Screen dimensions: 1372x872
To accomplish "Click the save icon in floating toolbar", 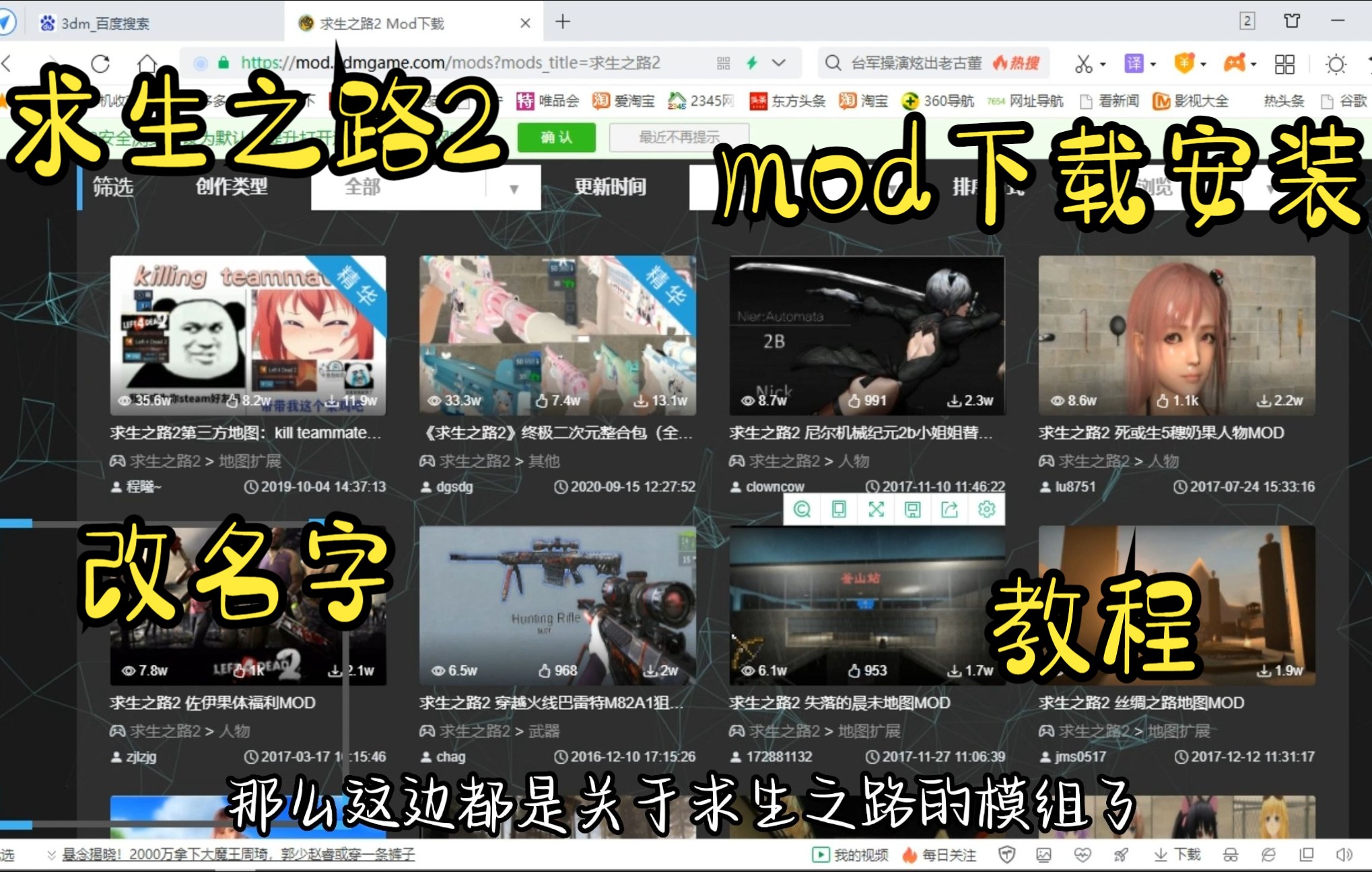I will [x=912, y=509].
